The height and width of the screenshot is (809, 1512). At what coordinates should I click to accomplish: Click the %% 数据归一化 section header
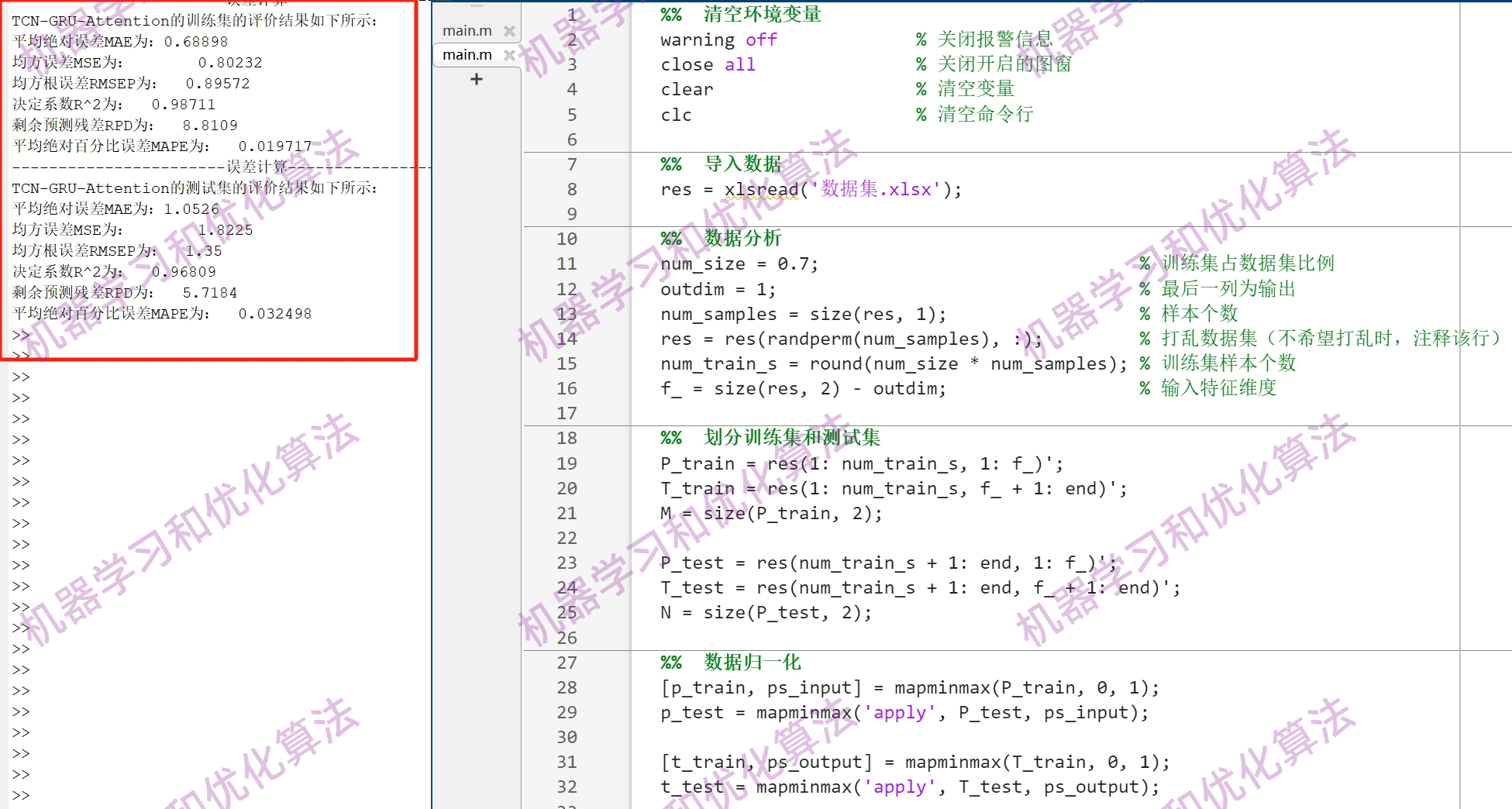coord(729,663)
